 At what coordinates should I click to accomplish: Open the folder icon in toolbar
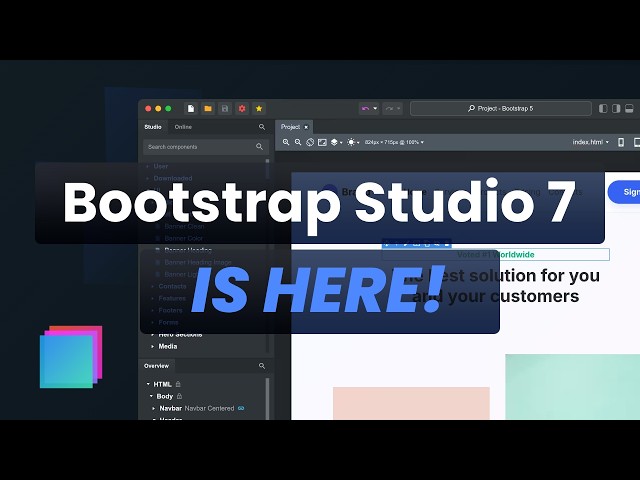(208, 109)
